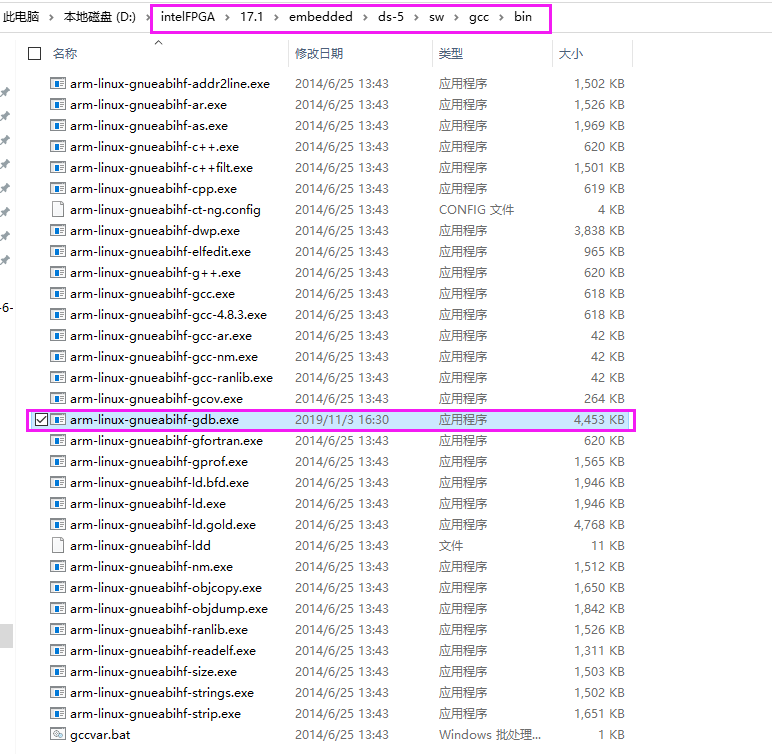The image size is (772, 754).
Task: Go to the gcc folder in the breadcrumb
Action: point(479,17)
